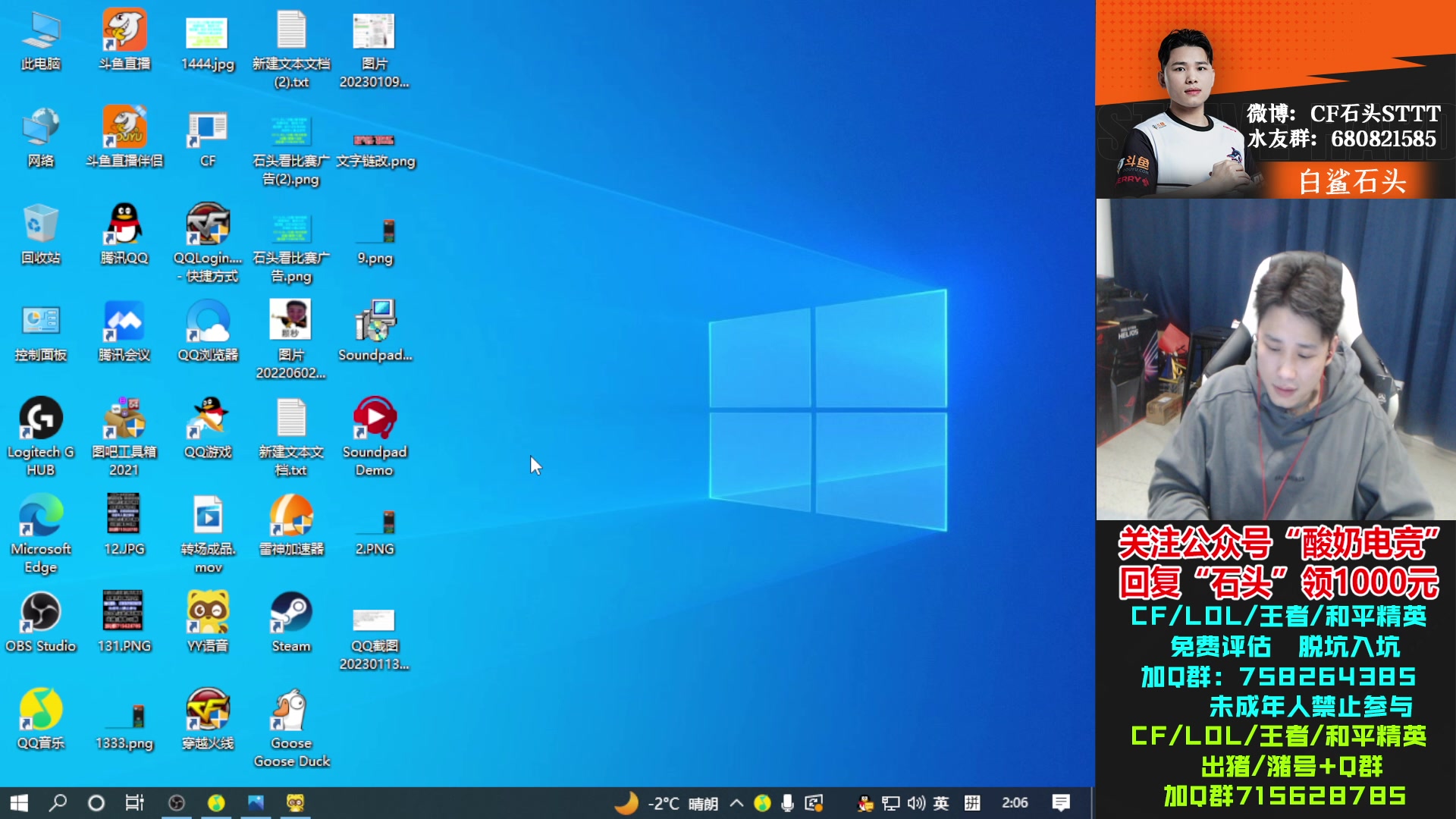Switch to OBS Studio in taskbar
This screenshot has height=819, width=1456.
(x=177, y=803)
